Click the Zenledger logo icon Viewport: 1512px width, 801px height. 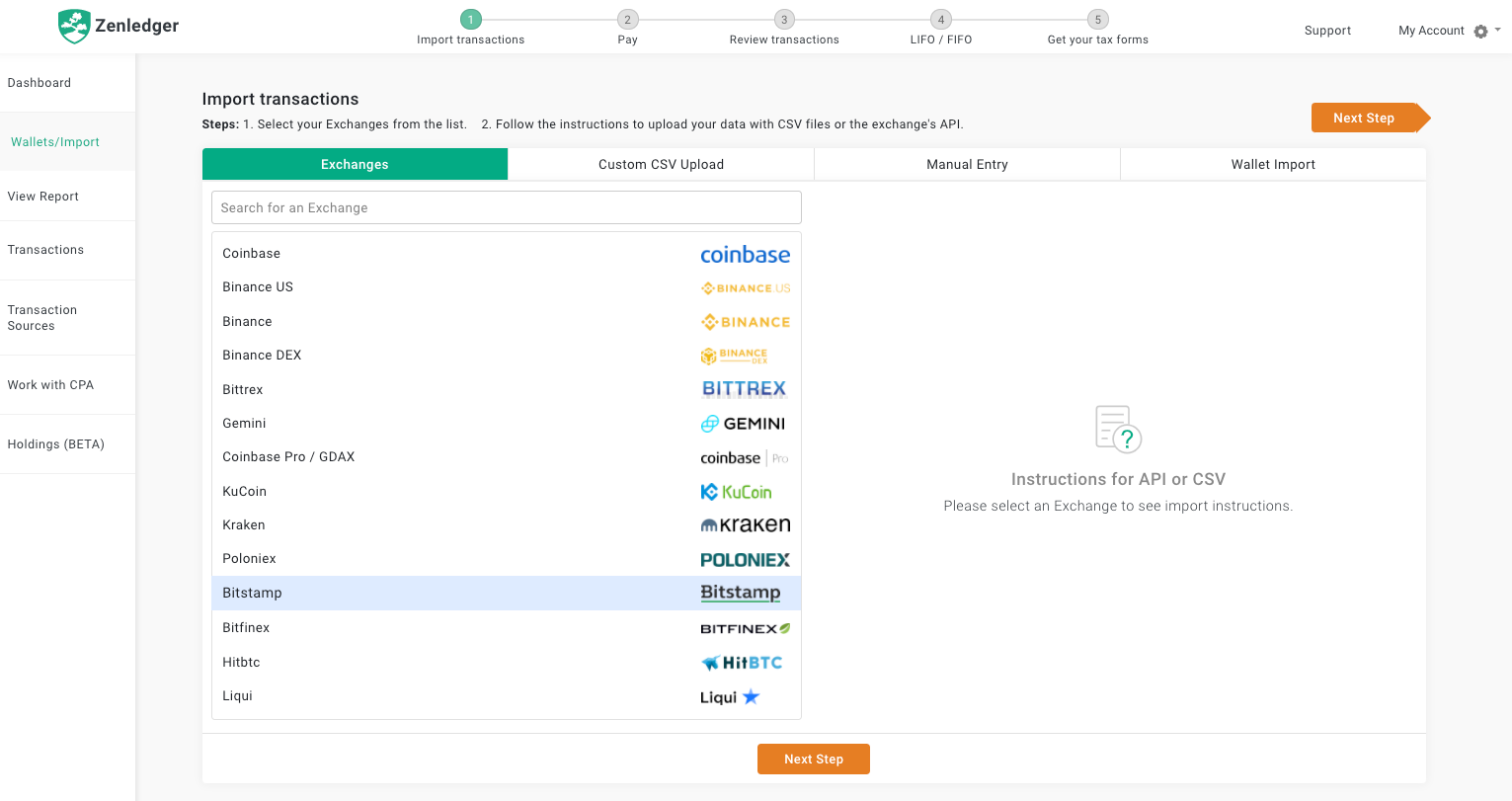tap(74, 27)
